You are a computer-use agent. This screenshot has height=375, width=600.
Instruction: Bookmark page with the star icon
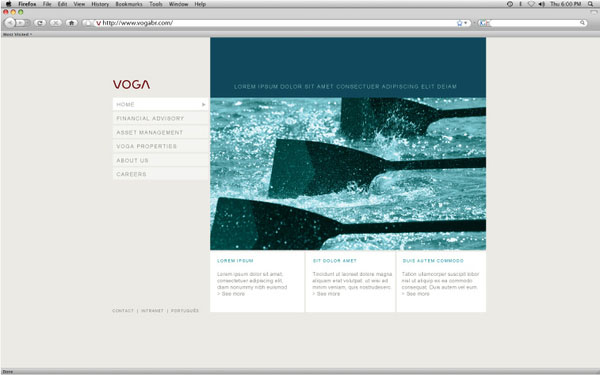459,23
